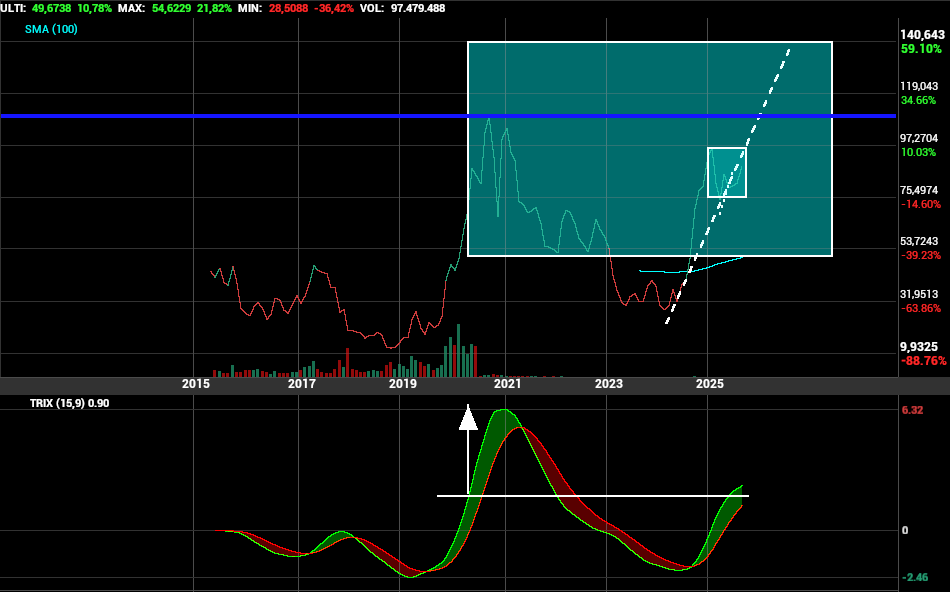Image resolution: width=950 pixels, height=592 pixels.
Task: Click the 10,78% change next to ULTI
Action: point(95,8)
